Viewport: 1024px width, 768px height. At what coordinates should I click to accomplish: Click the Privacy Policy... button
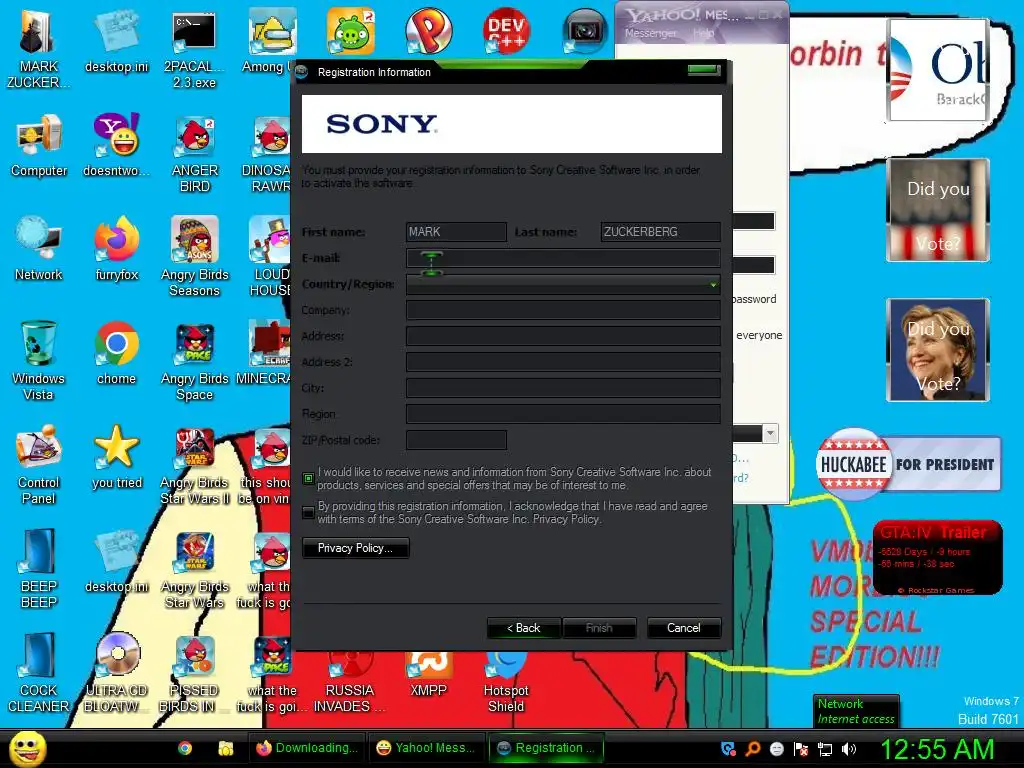tap(355, 548)
